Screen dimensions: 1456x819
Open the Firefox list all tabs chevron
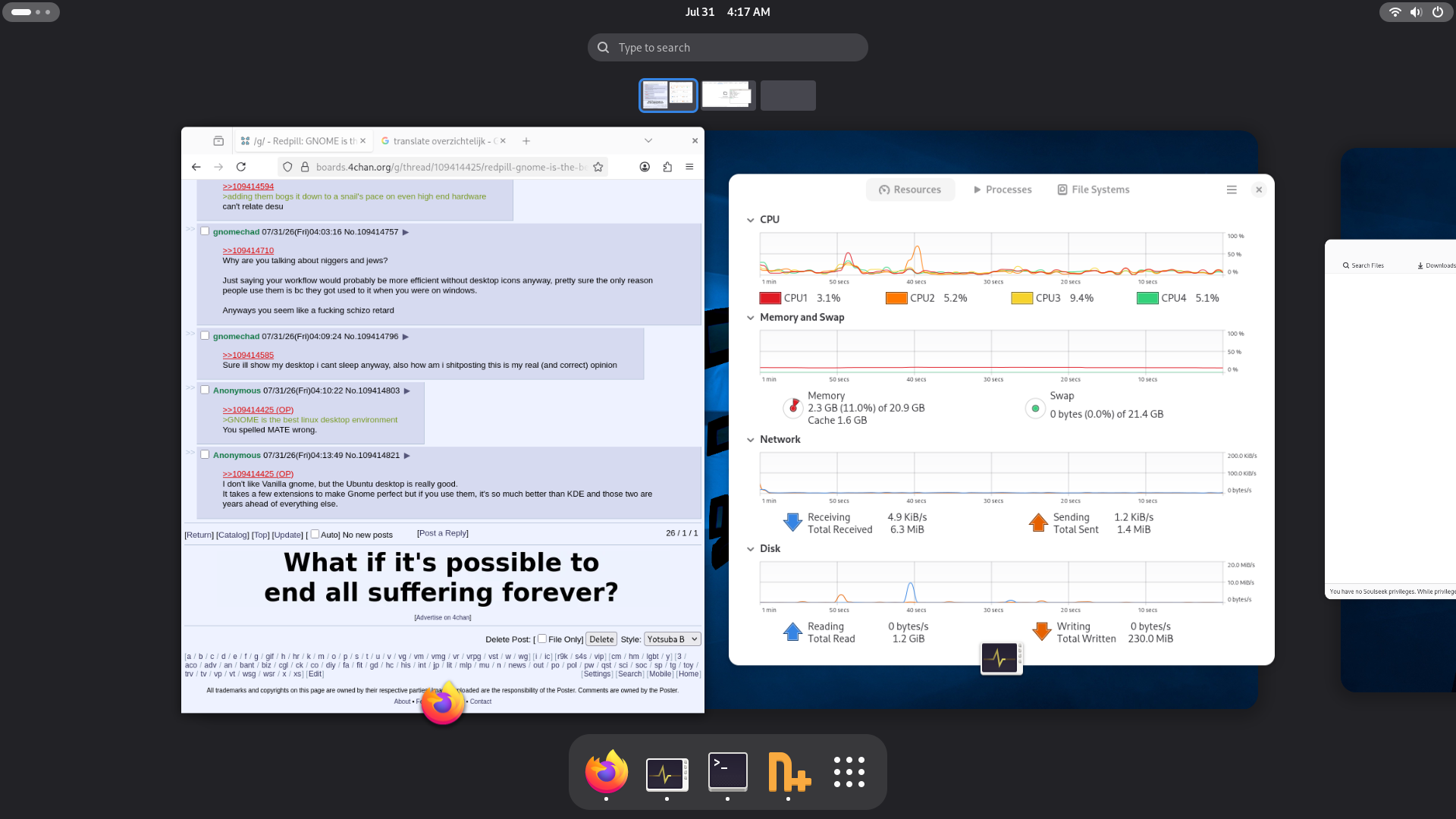point(648,141)
